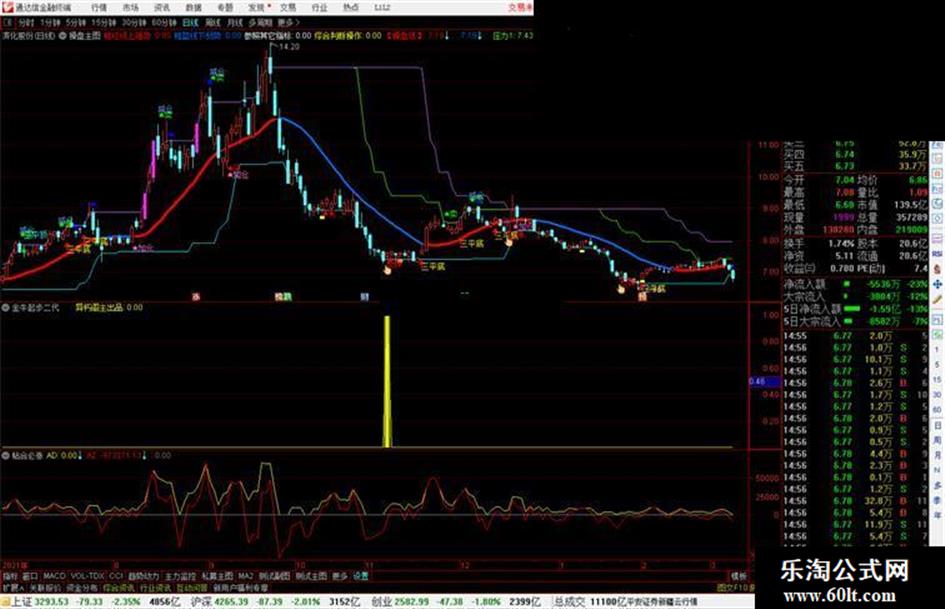Select the 趋势动力 indicator tab
The width and height of the screenshot is (945, 609).
coord(143,576)
